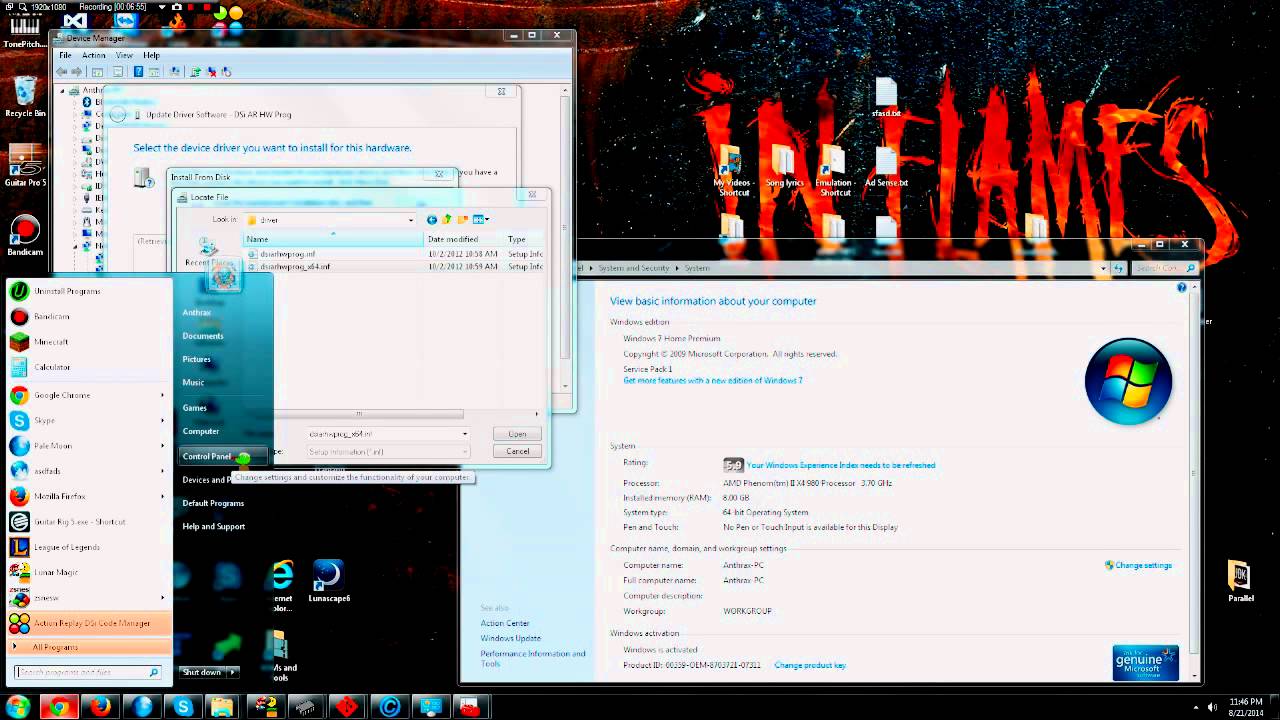Expand Google Chrome jump list arrow
The width and height of the screenshot is (1280, 720).
pos(162,395)
